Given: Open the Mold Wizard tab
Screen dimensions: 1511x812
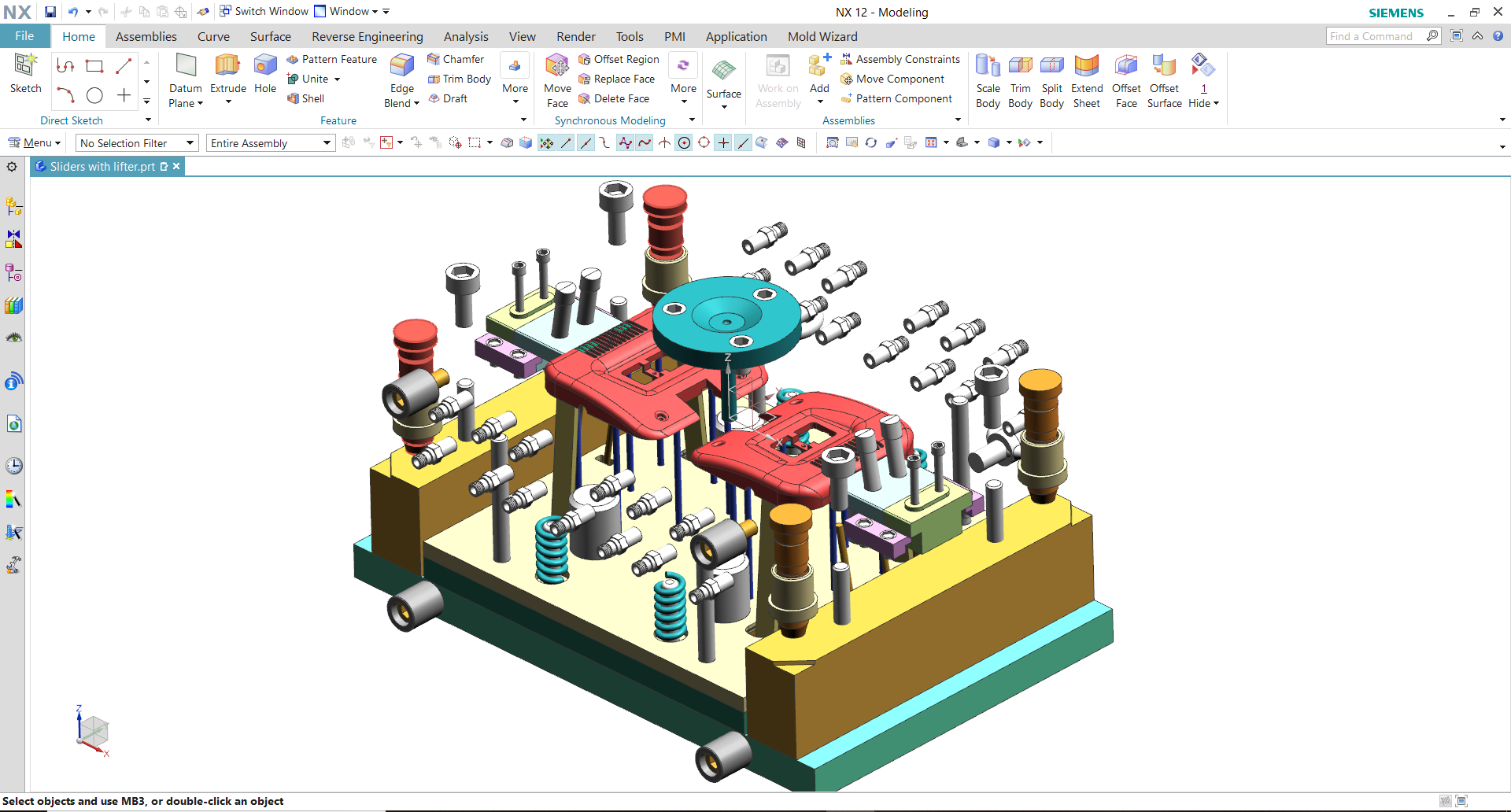Looking at the screenshot, I should pyautogui.click(x=822, y=36).
